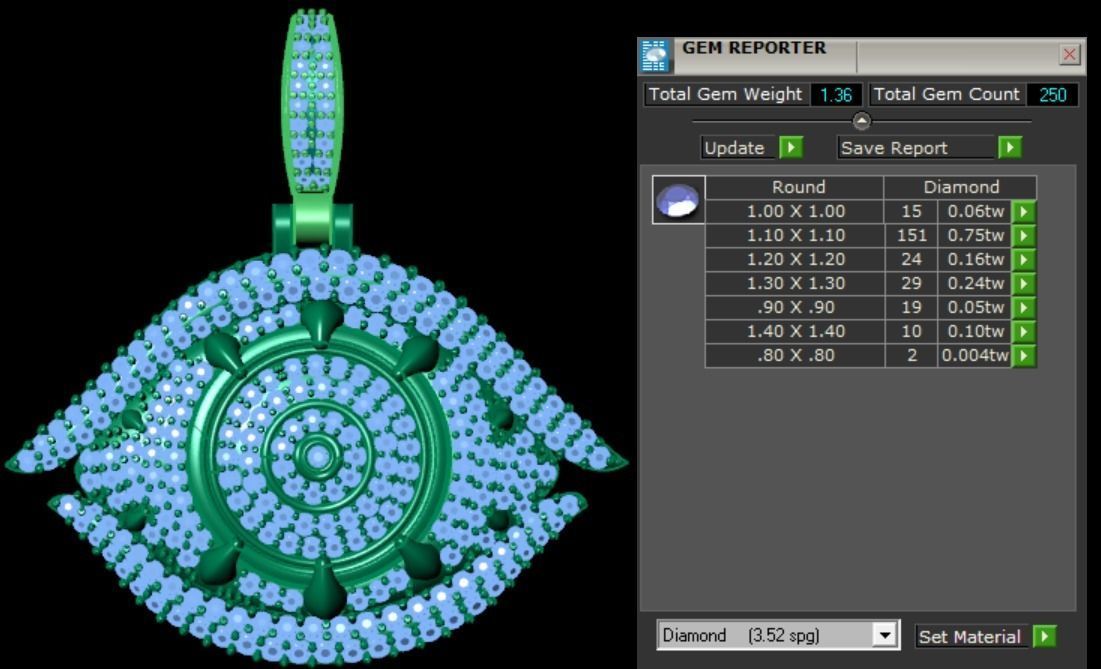This screenshot has width=1101, height=669.
Task: Click the Update button
Action: click(x=739, y=148)
